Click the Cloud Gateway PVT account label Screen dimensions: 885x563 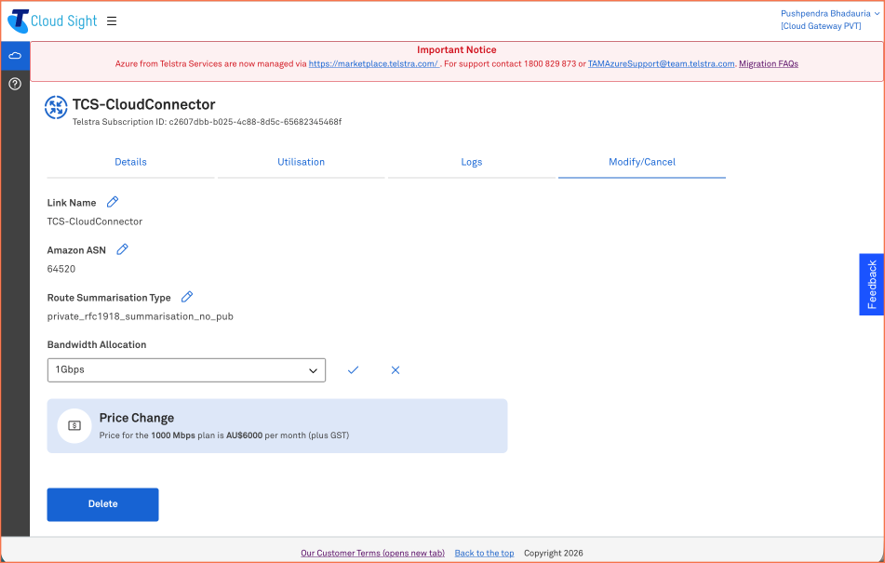(821, 26)
